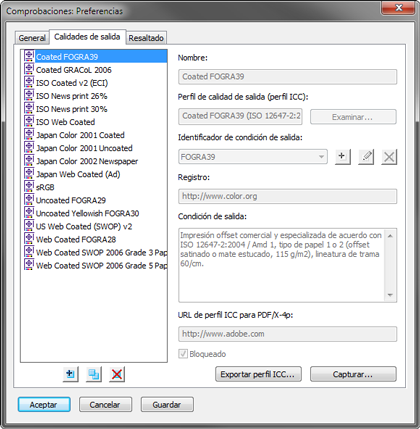Click the Condición de salida scroll-down arrow

(390, 295)
